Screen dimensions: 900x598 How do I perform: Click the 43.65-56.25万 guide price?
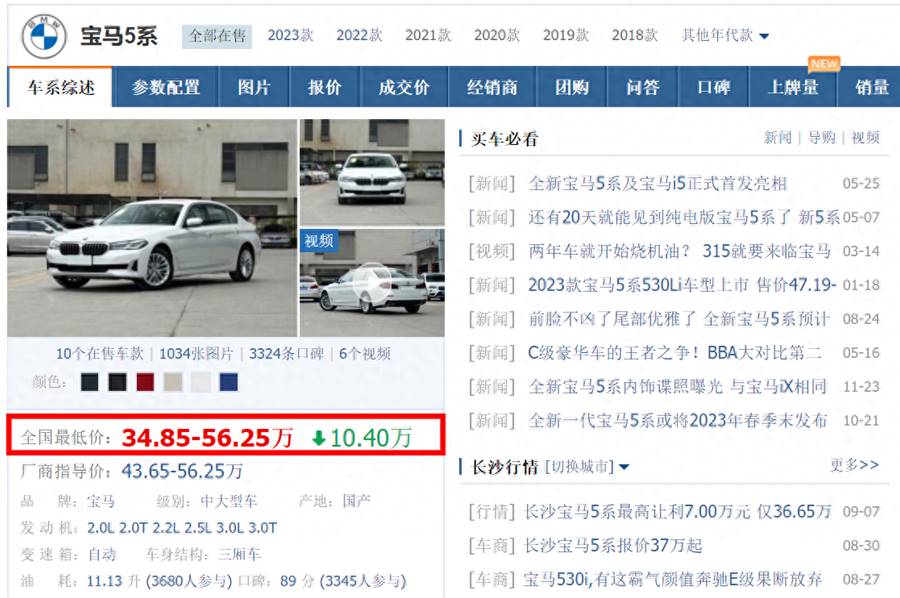[182, 471]
